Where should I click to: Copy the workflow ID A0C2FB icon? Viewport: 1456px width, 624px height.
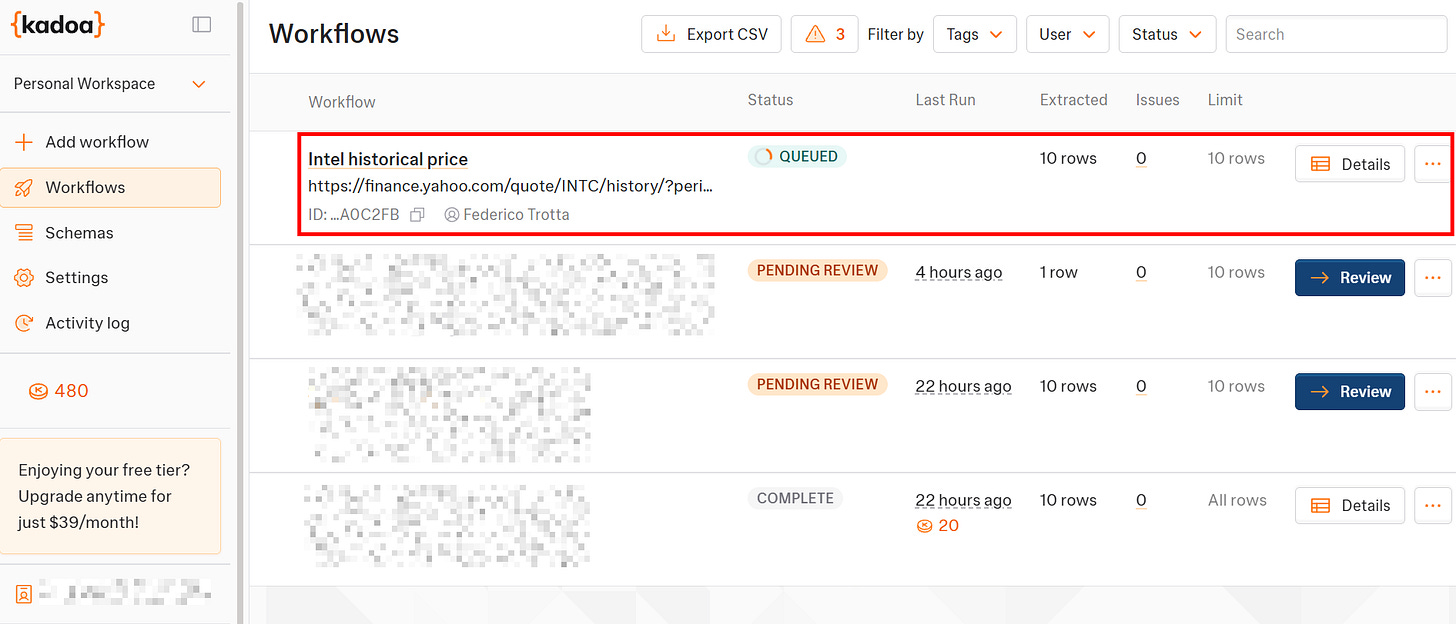[x=418, y=214]
